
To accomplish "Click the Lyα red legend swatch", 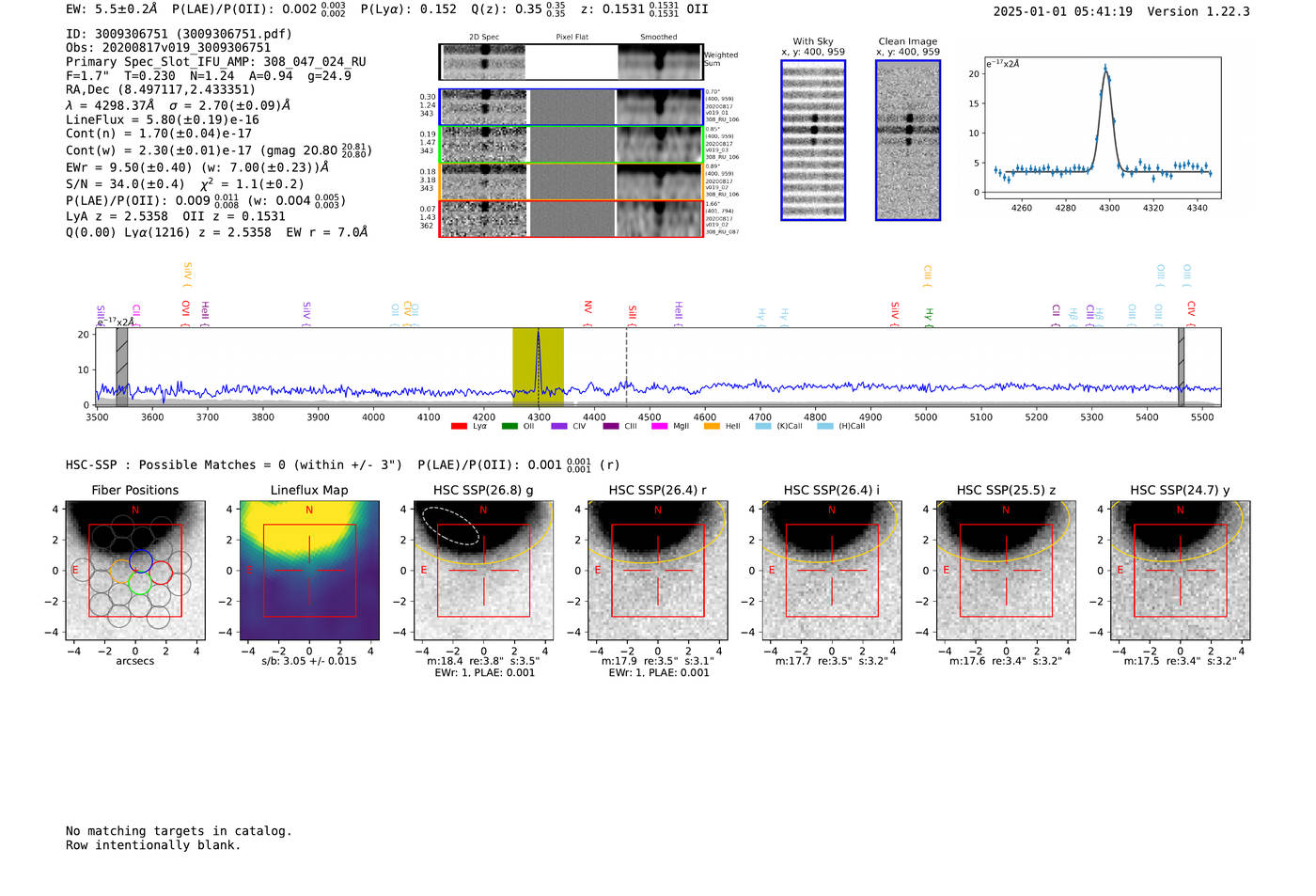I will point(459,427).
